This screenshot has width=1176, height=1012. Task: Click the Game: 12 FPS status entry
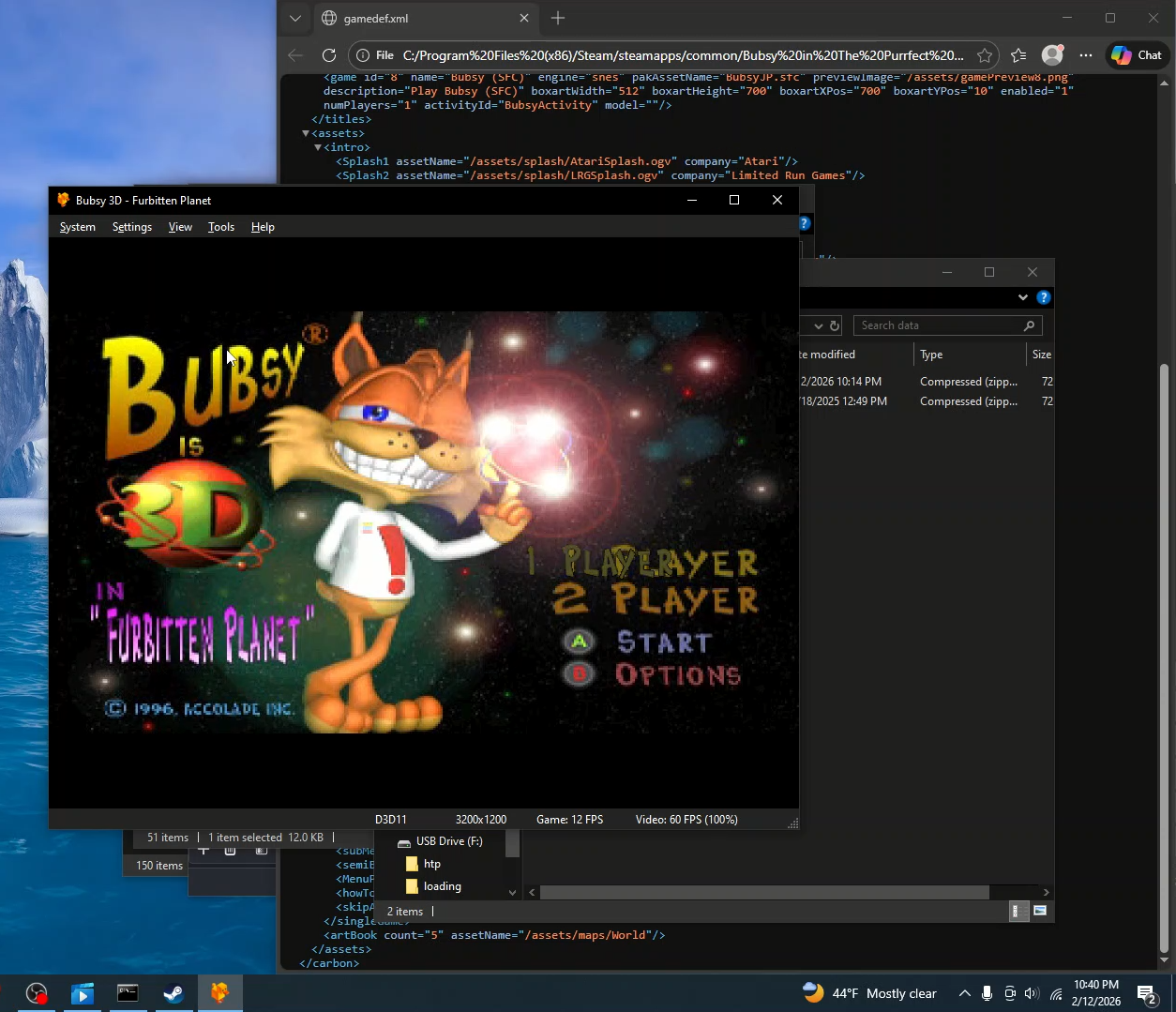[569, 819]
